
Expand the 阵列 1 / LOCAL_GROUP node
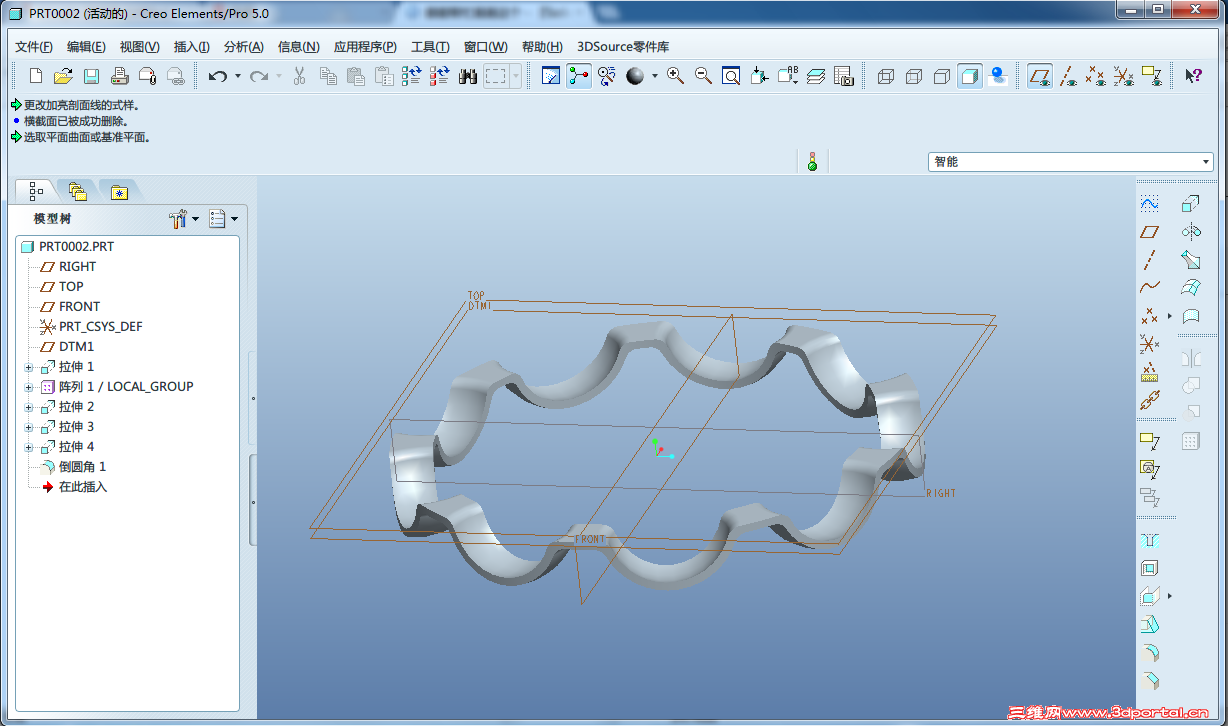pyautogui.click(x=28, y=387)
